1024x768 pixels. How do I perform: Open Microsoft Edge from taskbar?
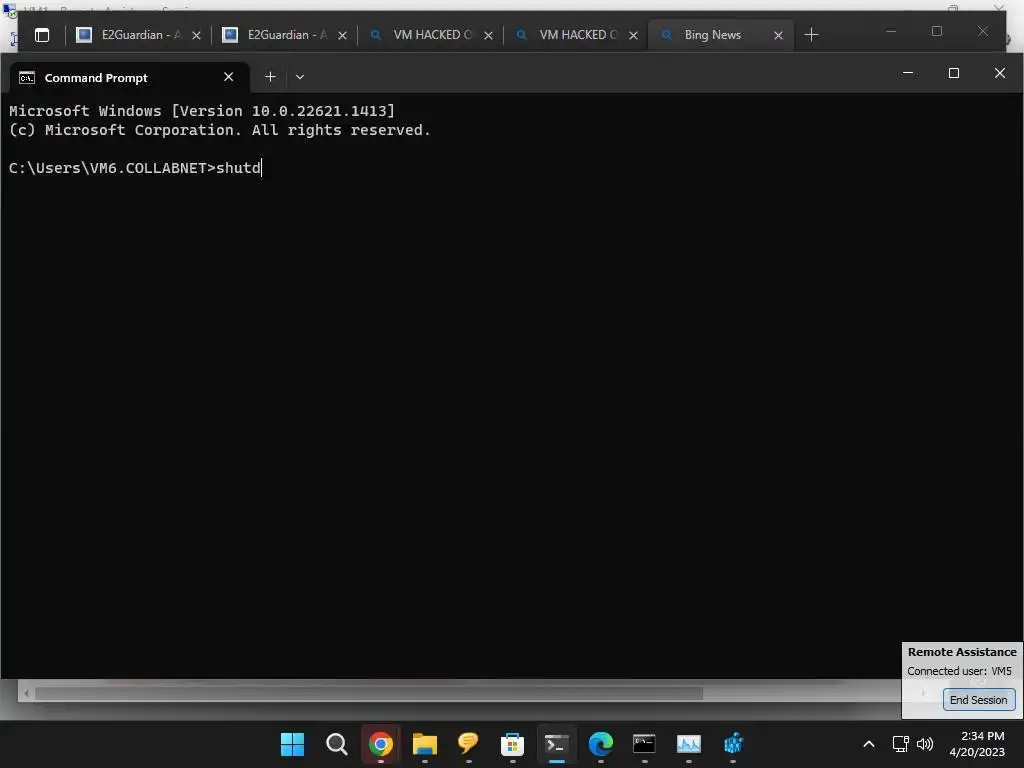(x=600, y=744)
